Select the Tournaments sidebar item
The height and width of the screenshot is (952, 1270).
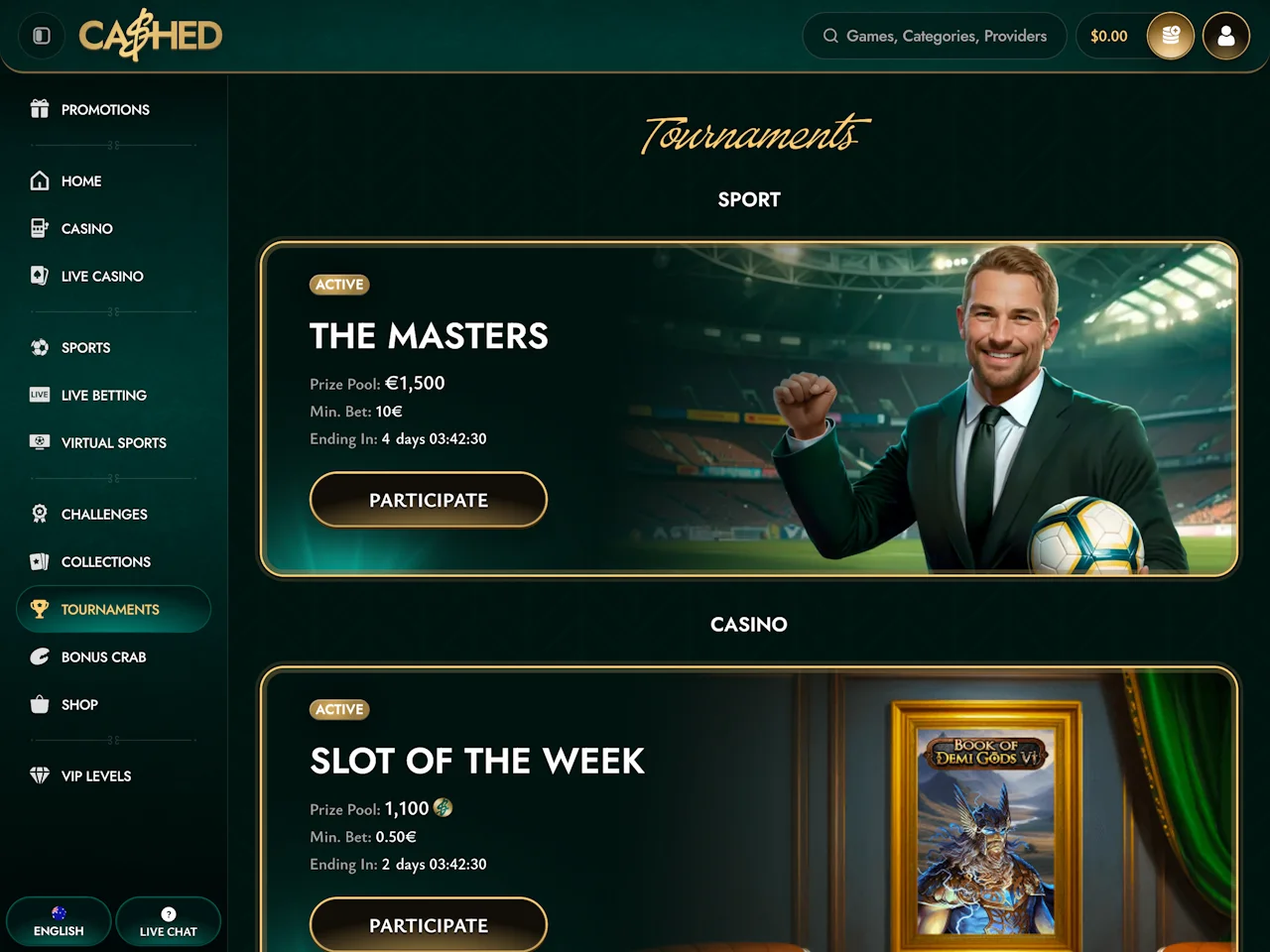click(113, 609)
